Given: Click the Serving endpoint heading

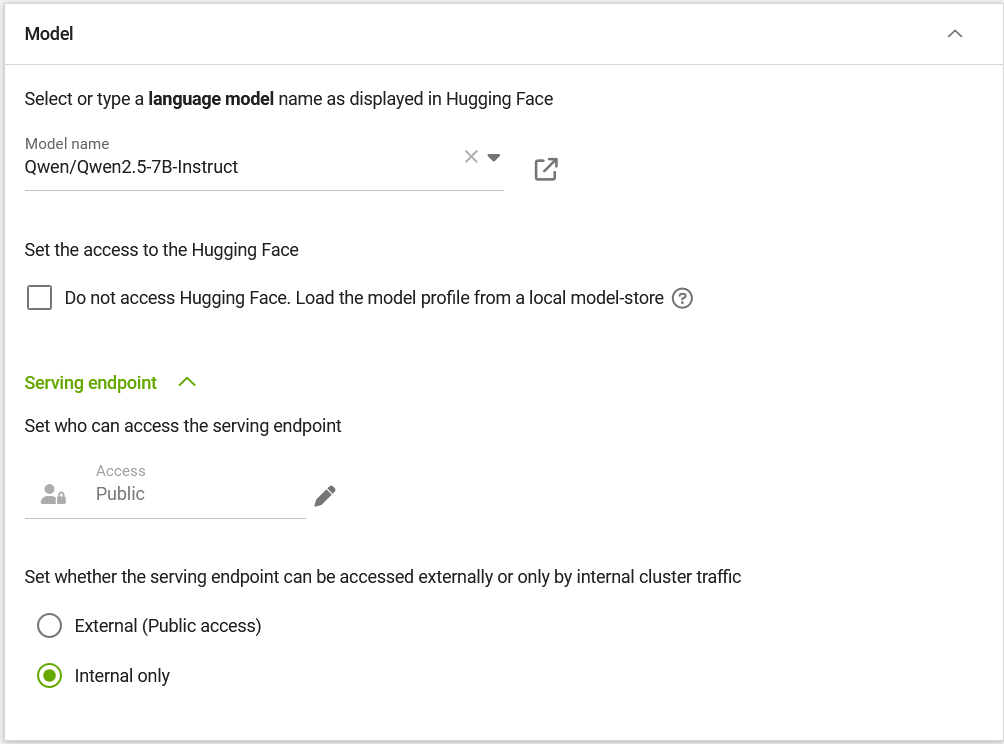Looking at the screenshot, I should pyautogui.click(x=90, y=383).
